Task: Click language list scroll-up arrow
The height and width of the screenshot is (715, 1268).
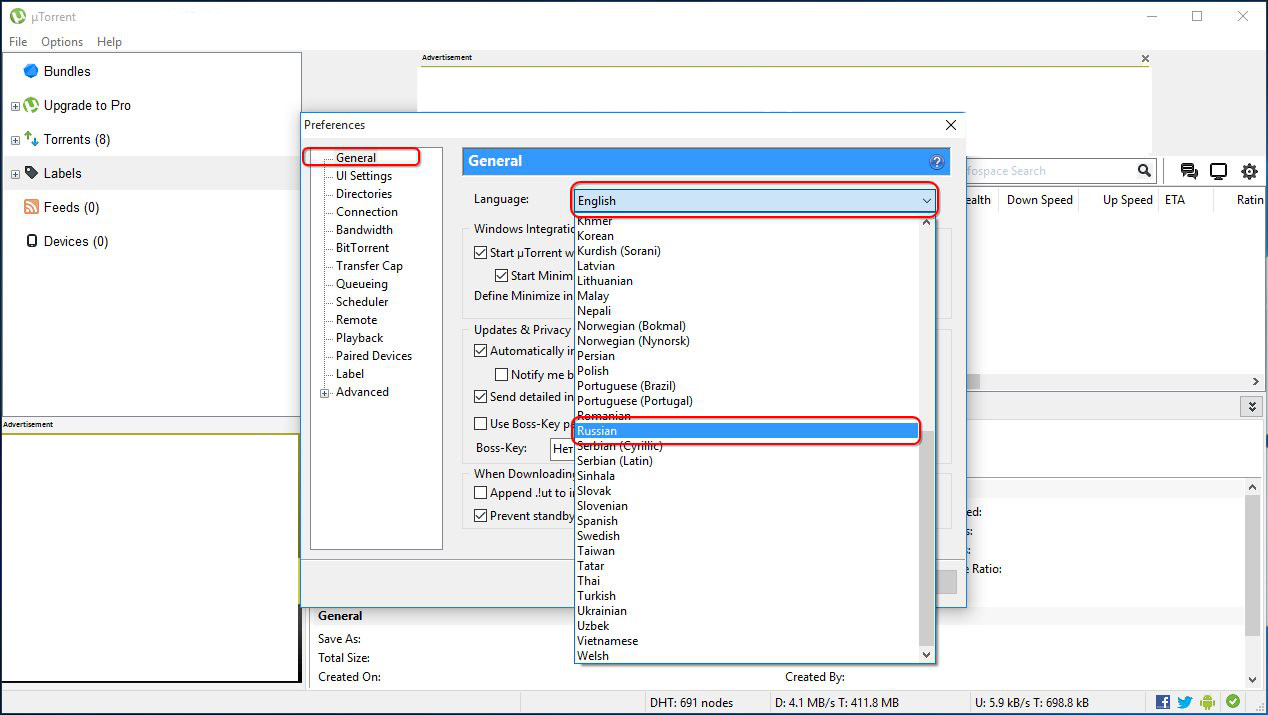Action: (x=926, y=222)
